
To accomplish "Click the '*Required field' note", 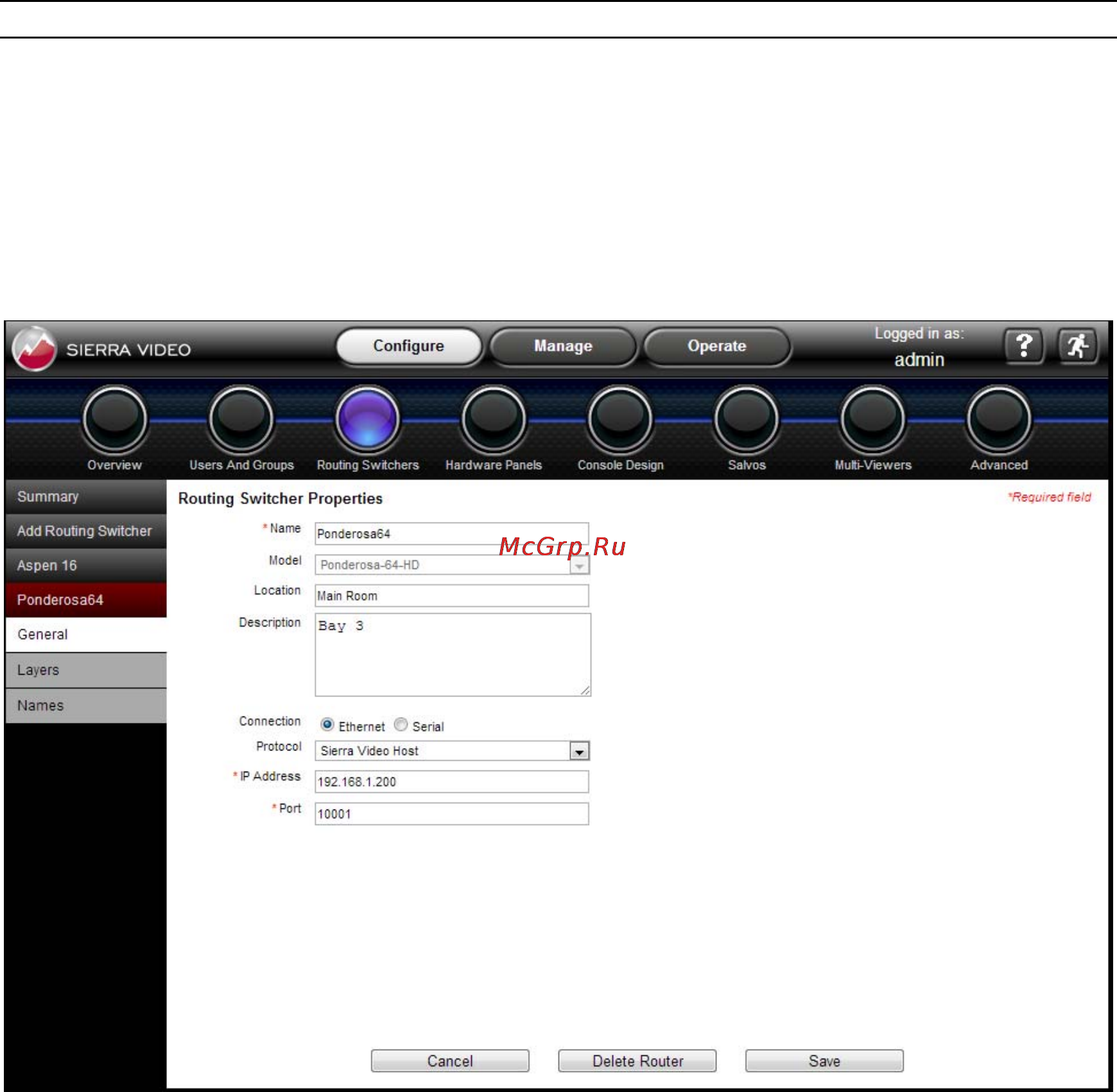I will [1050, 498].
